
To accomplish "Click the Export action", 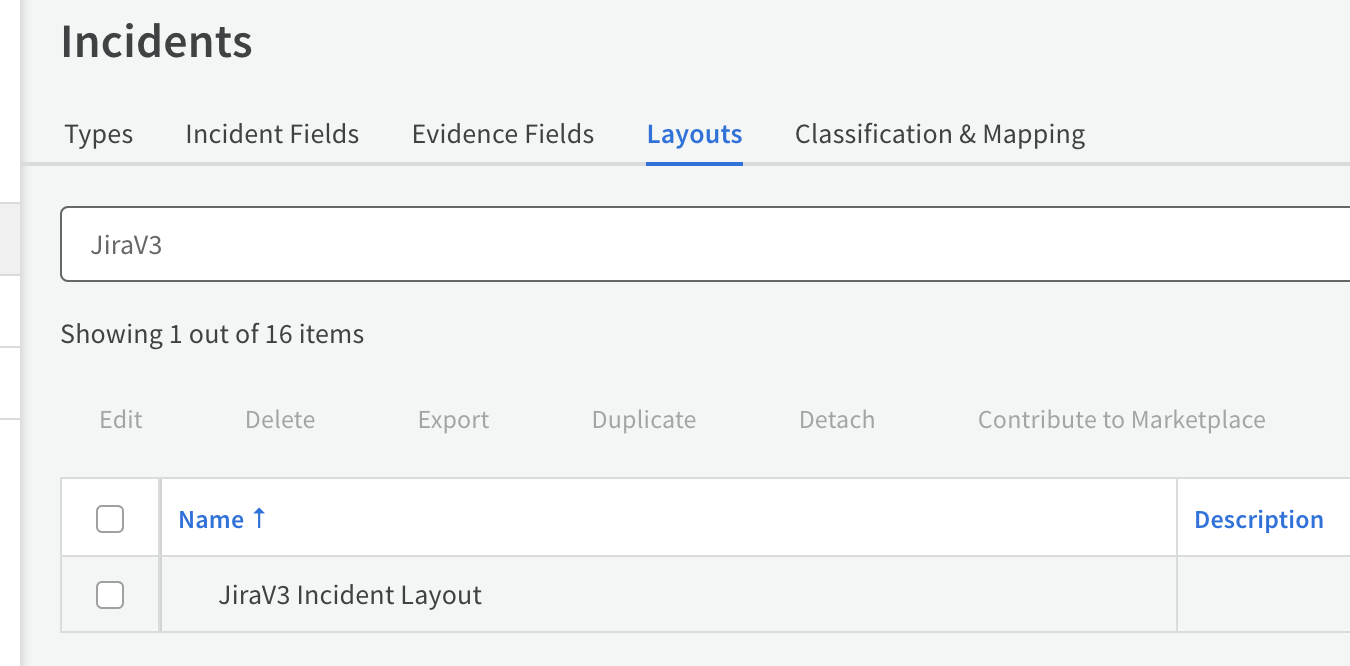I will pos(453,420).
